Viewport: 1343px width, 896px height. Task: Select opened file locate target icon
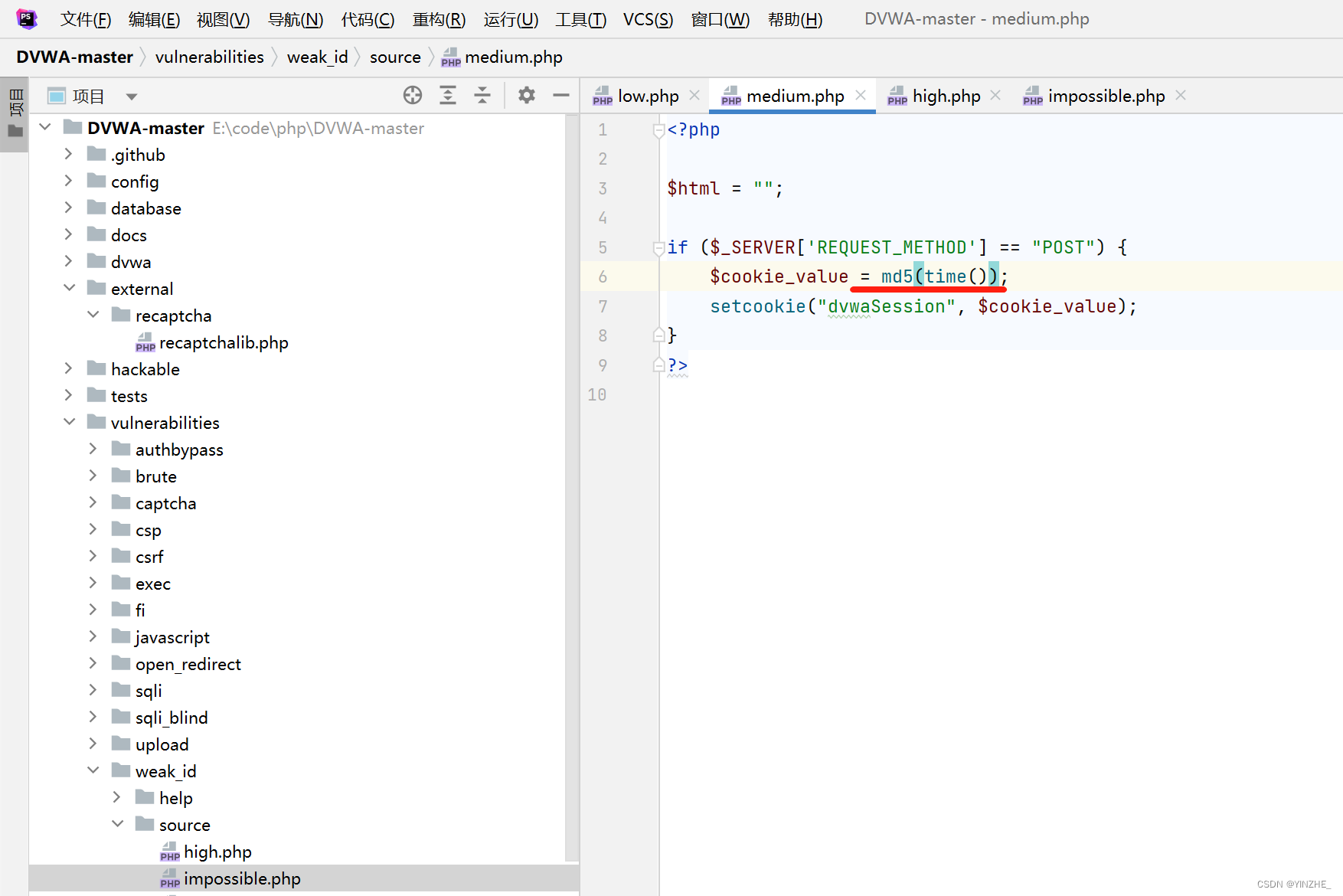pos(413,95)
